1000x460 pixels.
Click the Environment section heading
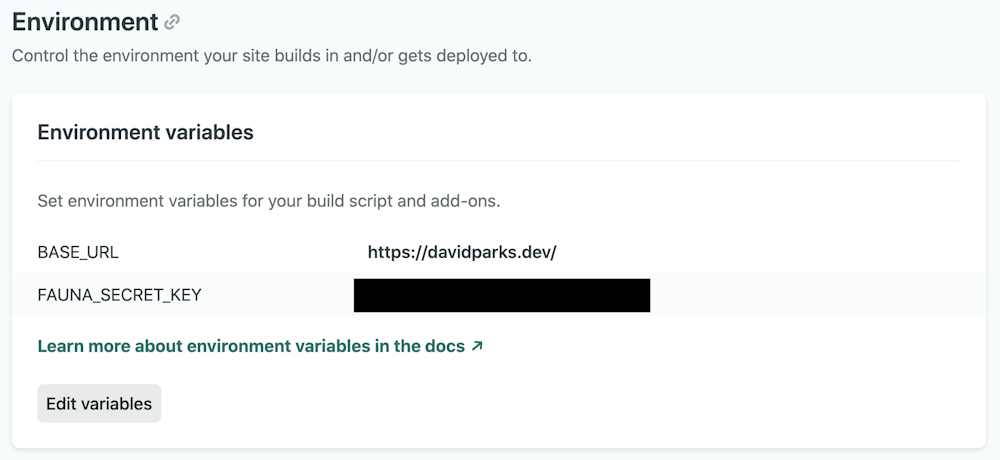85,22
